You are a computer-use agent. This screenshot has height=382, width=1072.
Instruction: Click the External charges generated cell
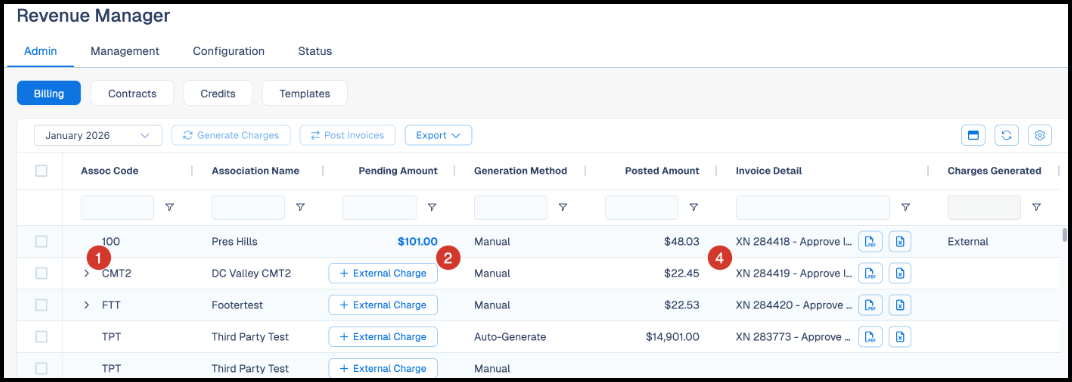coord(968,241)
